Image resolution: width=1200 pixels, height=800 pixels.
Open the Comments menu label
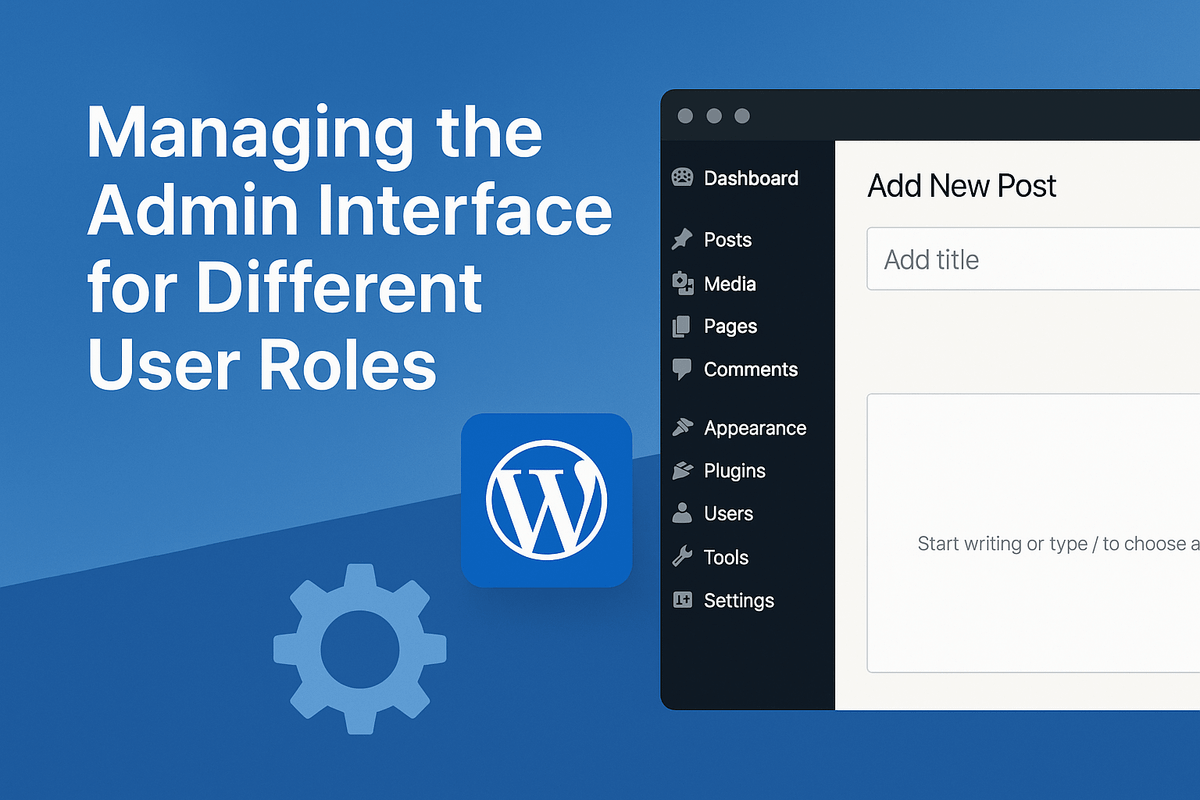[751, 369]
